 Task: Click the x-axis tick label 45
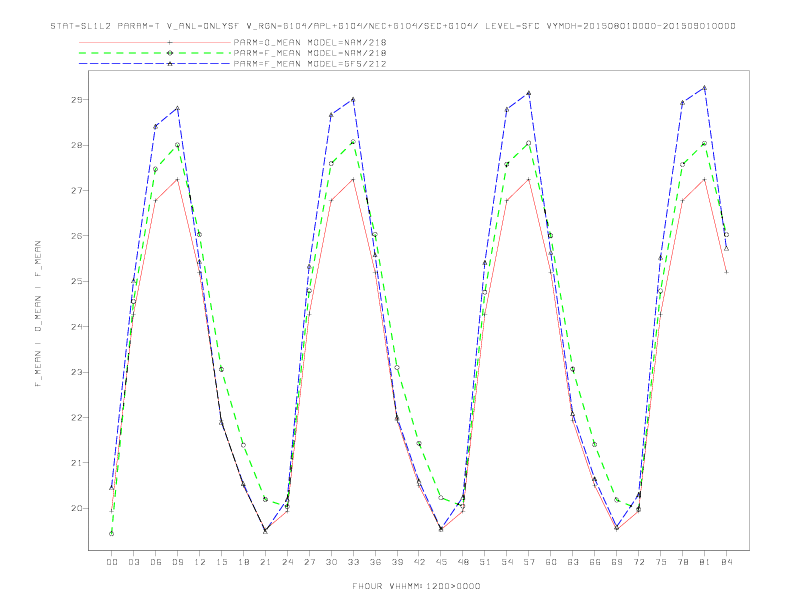(x=441, y=562)
